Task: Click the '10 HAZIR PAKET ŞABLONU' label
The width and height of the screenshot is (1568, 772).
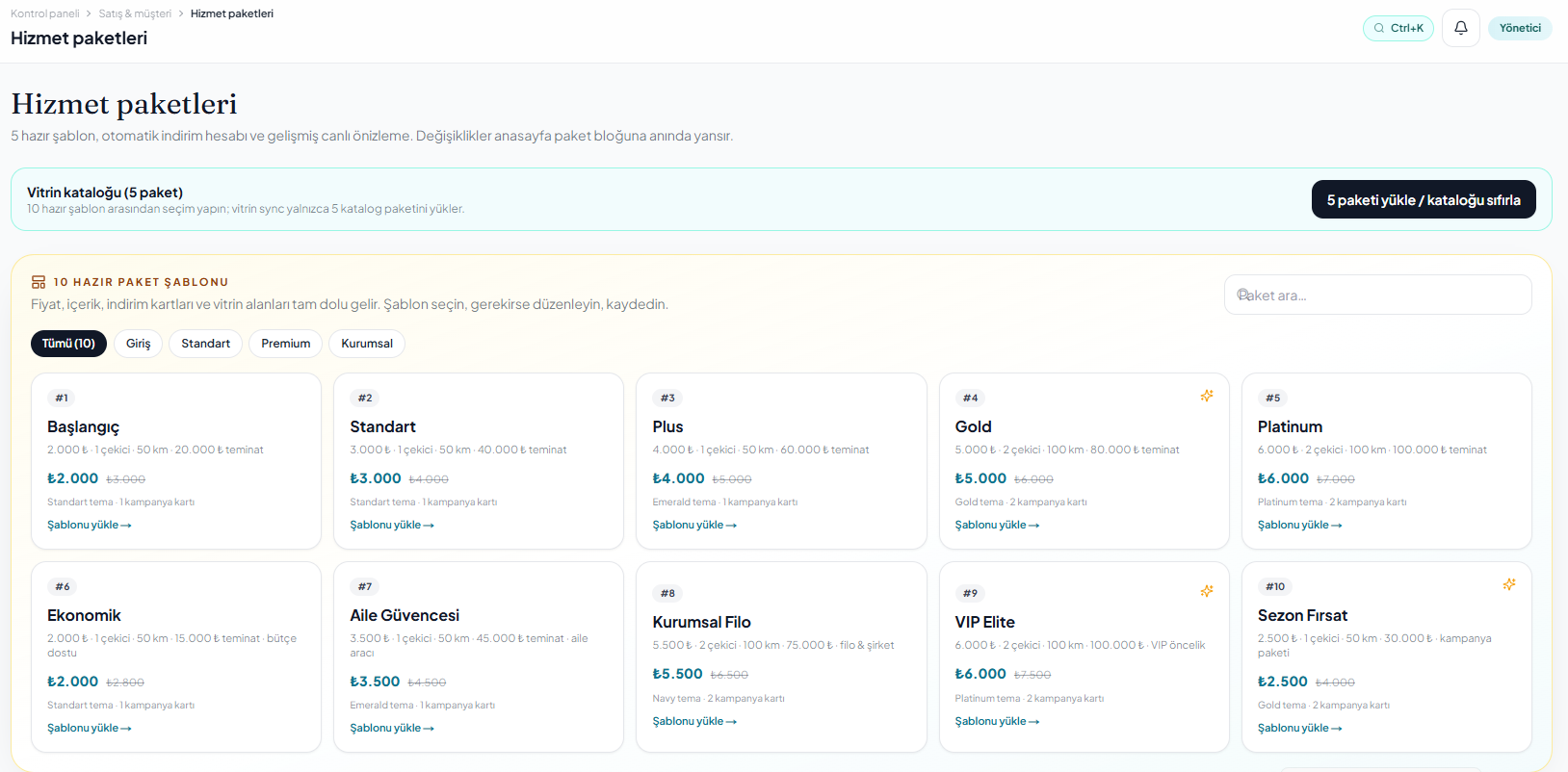Action: coord(141,282)
